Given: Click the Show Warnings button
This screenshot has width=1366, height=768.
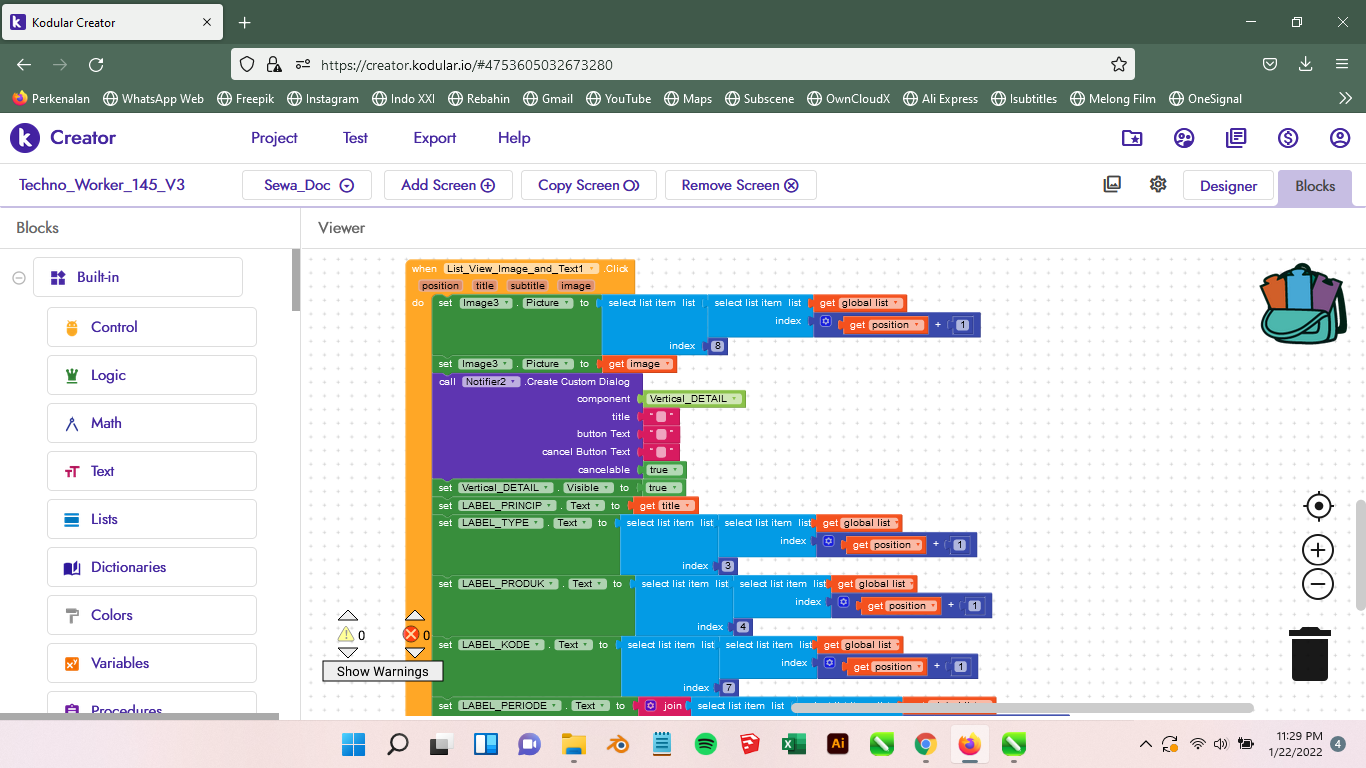Looking at the screenshot, I should pos(382,671).
